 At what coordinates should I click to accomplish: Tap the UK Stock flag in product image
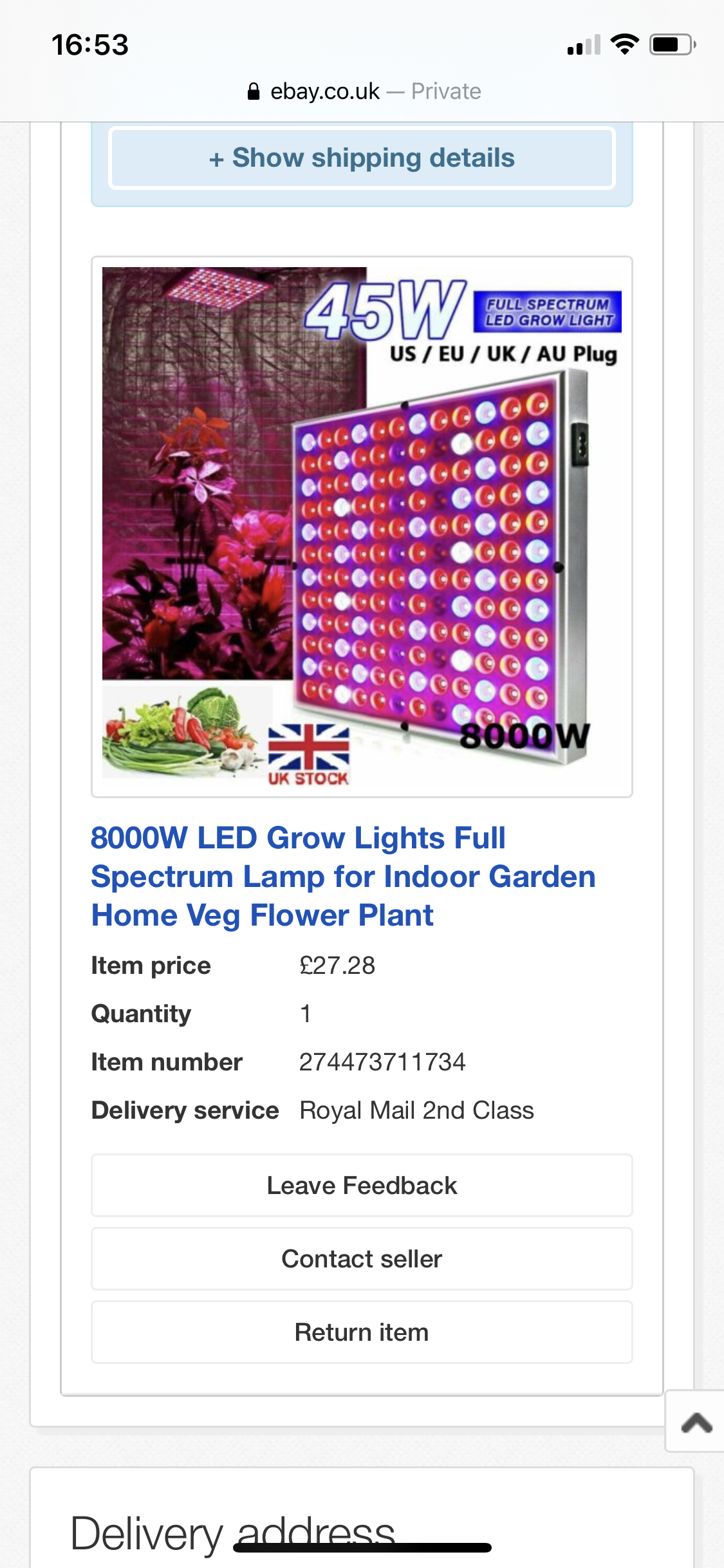(308, 754)
